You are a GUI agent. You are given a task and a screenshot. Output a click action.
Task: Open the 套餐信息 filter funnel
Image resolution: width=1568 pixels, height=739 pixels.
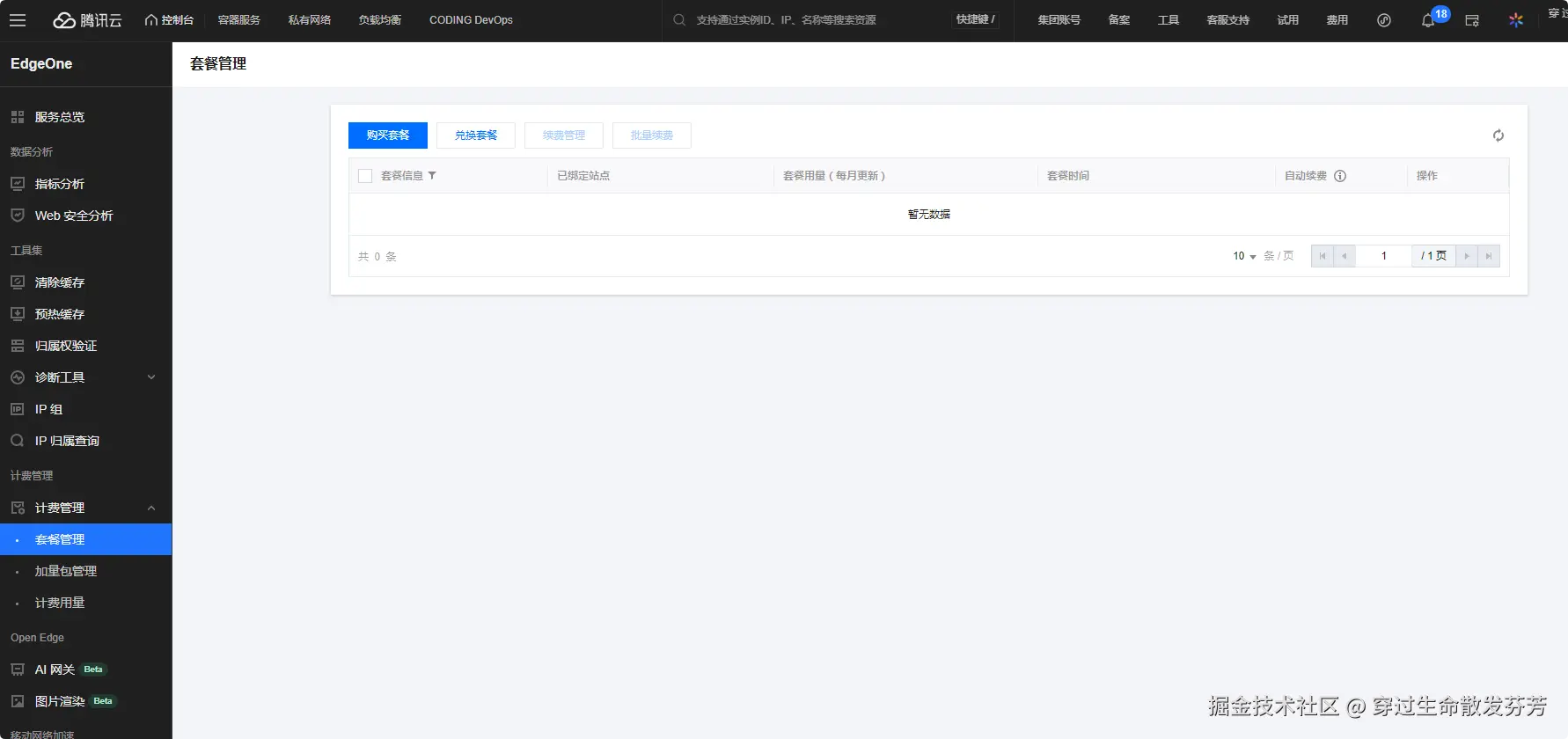[432, 176]
